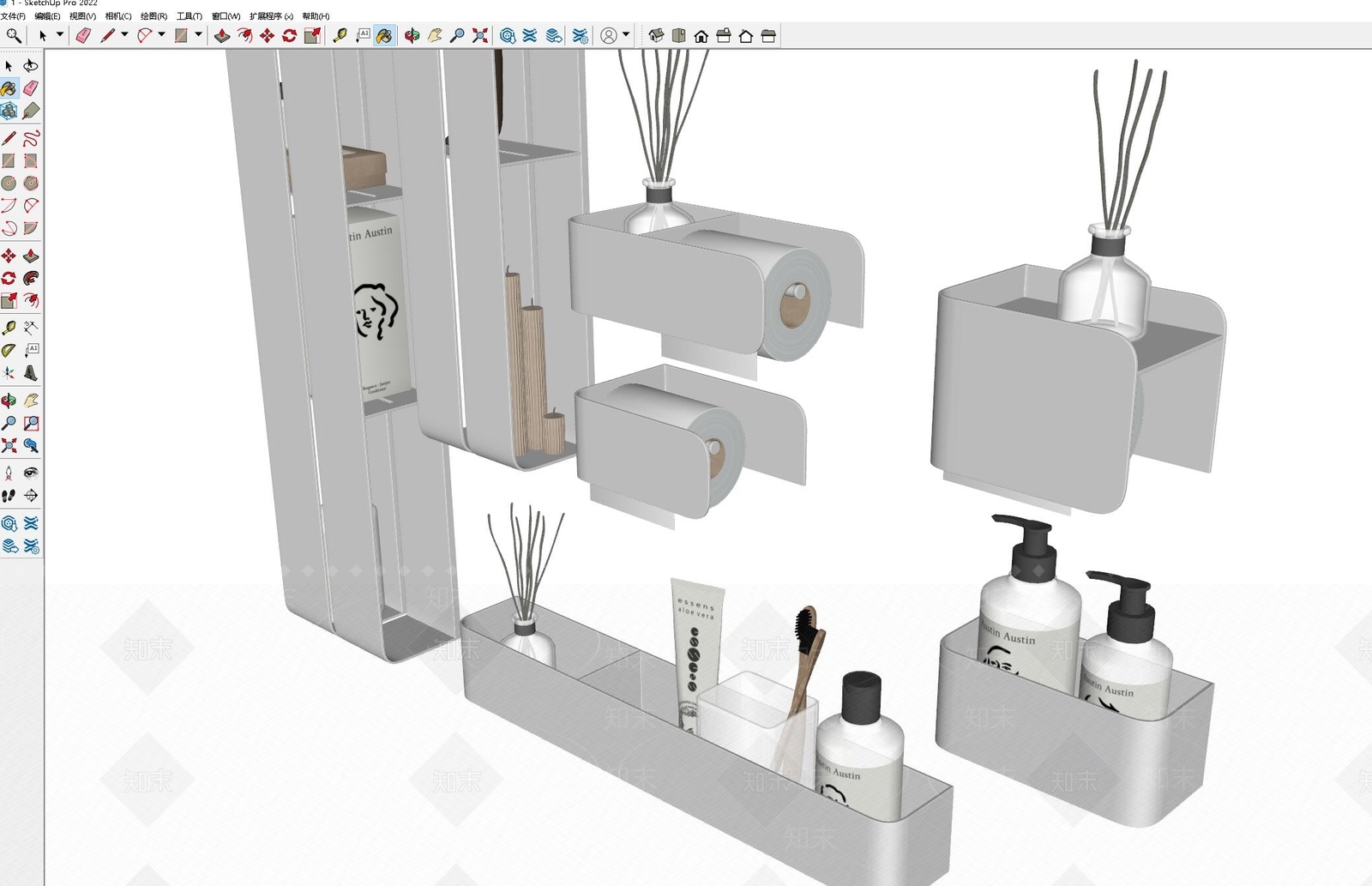Select Eraser tool in left palette
The width and height of the screenshot is (1372, 886).
click(31, 88)
